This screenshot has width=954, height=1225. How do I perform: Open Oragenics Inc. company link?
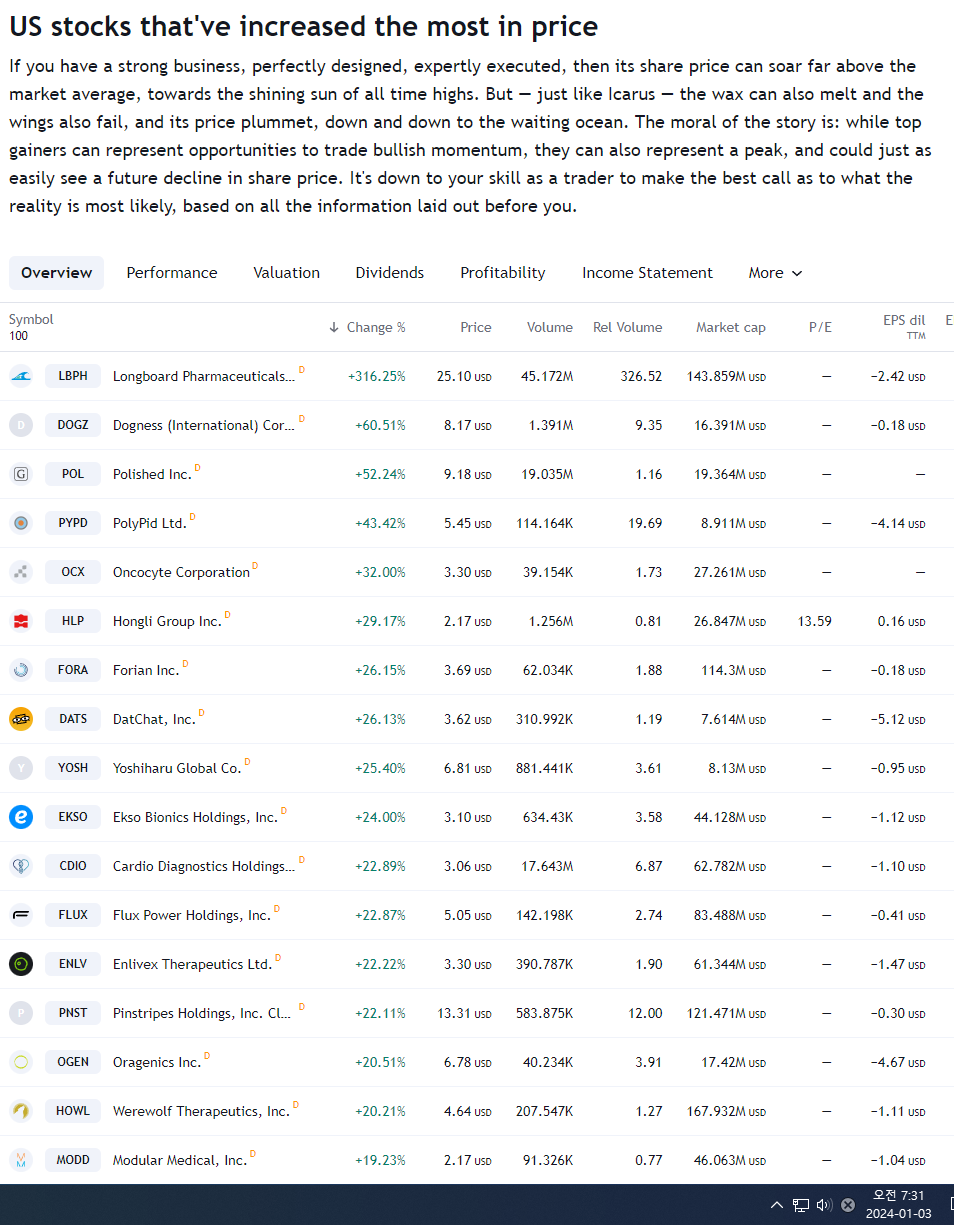(x=157, y=1063)
